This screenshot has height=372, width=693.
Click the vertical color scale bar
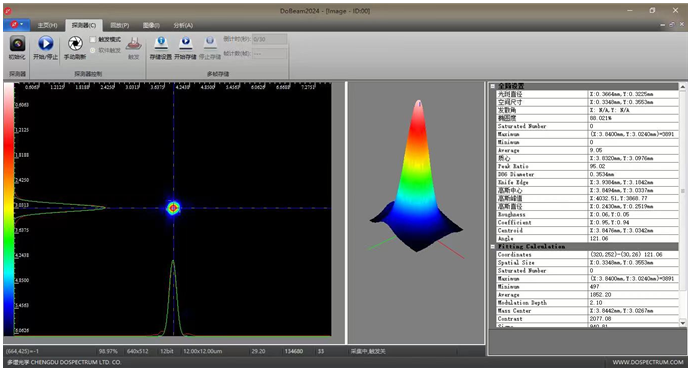tap(9, 209)
